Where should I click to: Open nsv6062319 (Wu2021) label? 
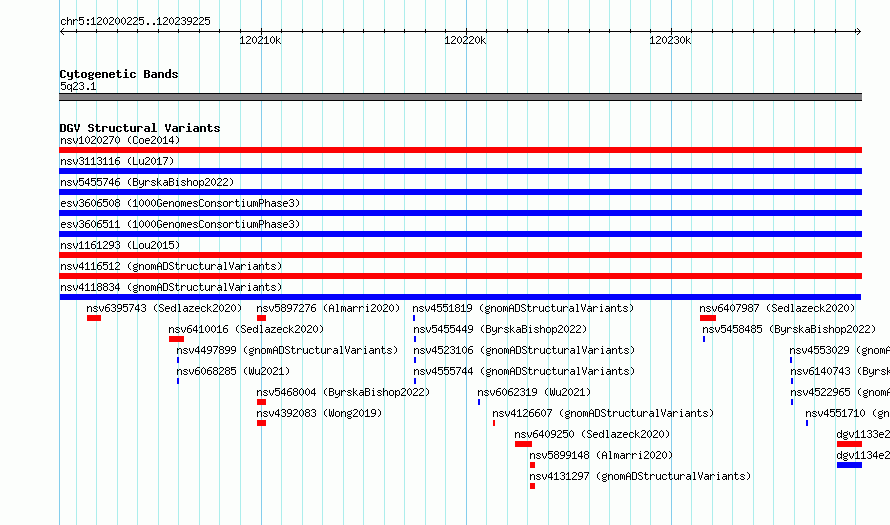(x=534, y=392)
